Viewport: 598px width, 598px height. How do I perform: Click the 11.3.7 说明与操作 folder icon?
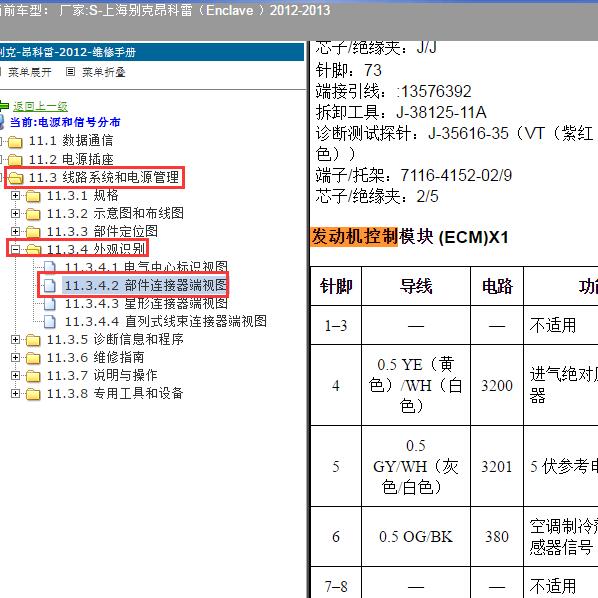[33, 376]
